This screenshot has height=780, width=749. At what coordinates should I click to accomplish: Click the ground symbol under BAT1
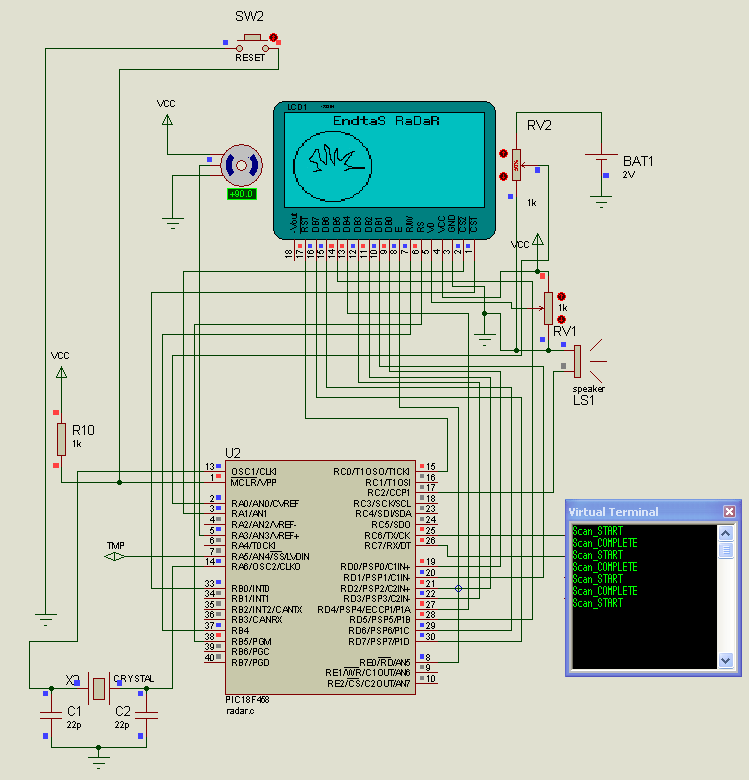point(601,202)
